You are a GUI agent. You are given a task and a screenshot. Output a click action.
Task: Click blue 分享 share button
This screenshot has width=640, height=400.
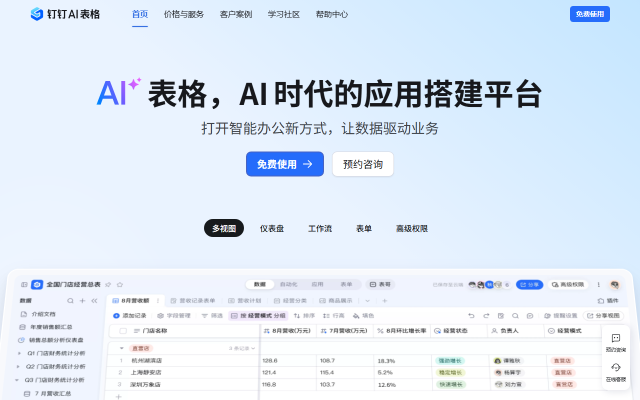click(x=529, y=284)
